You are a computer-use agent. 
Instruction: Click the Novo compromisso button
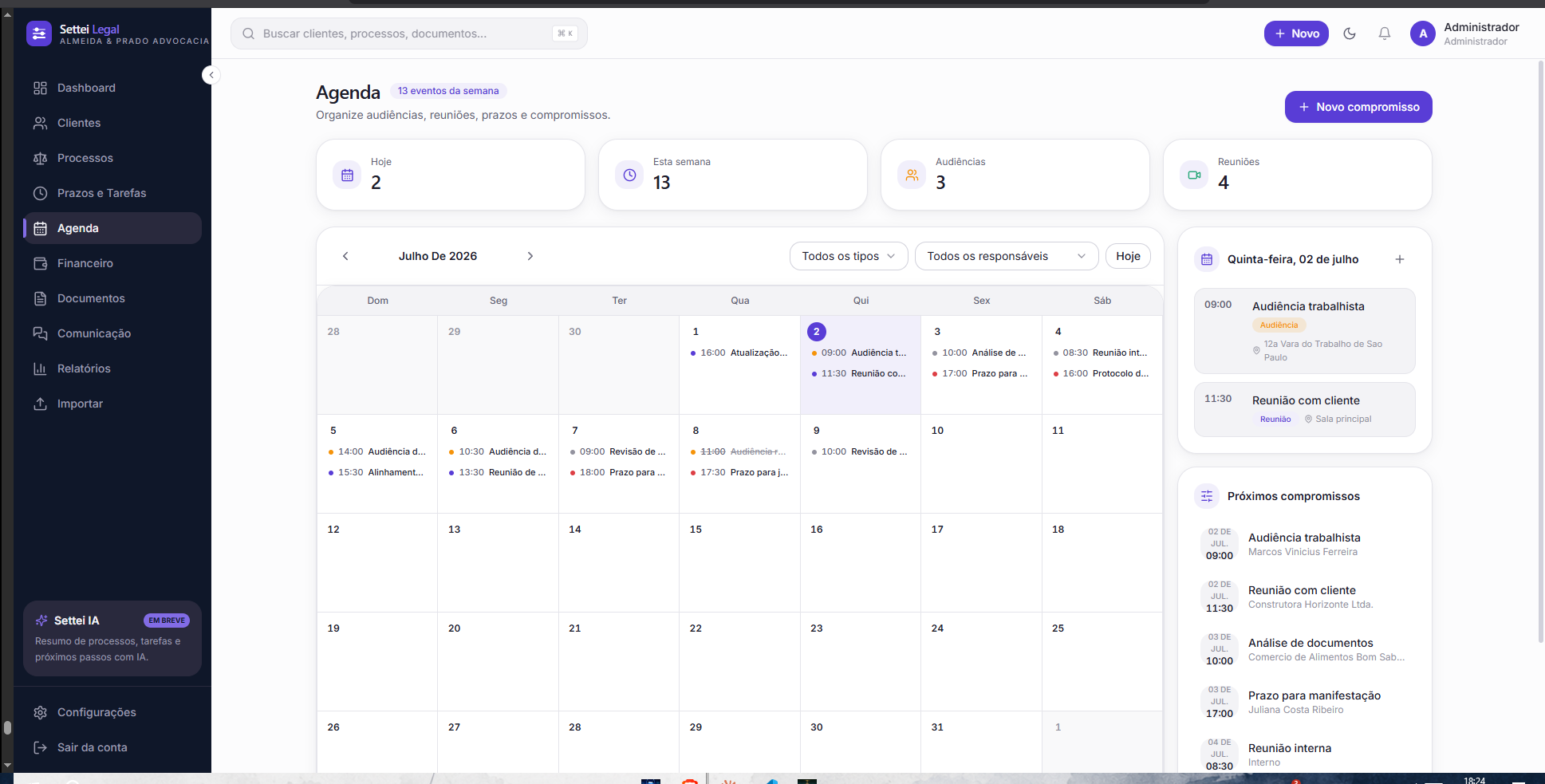point(1358,107)
